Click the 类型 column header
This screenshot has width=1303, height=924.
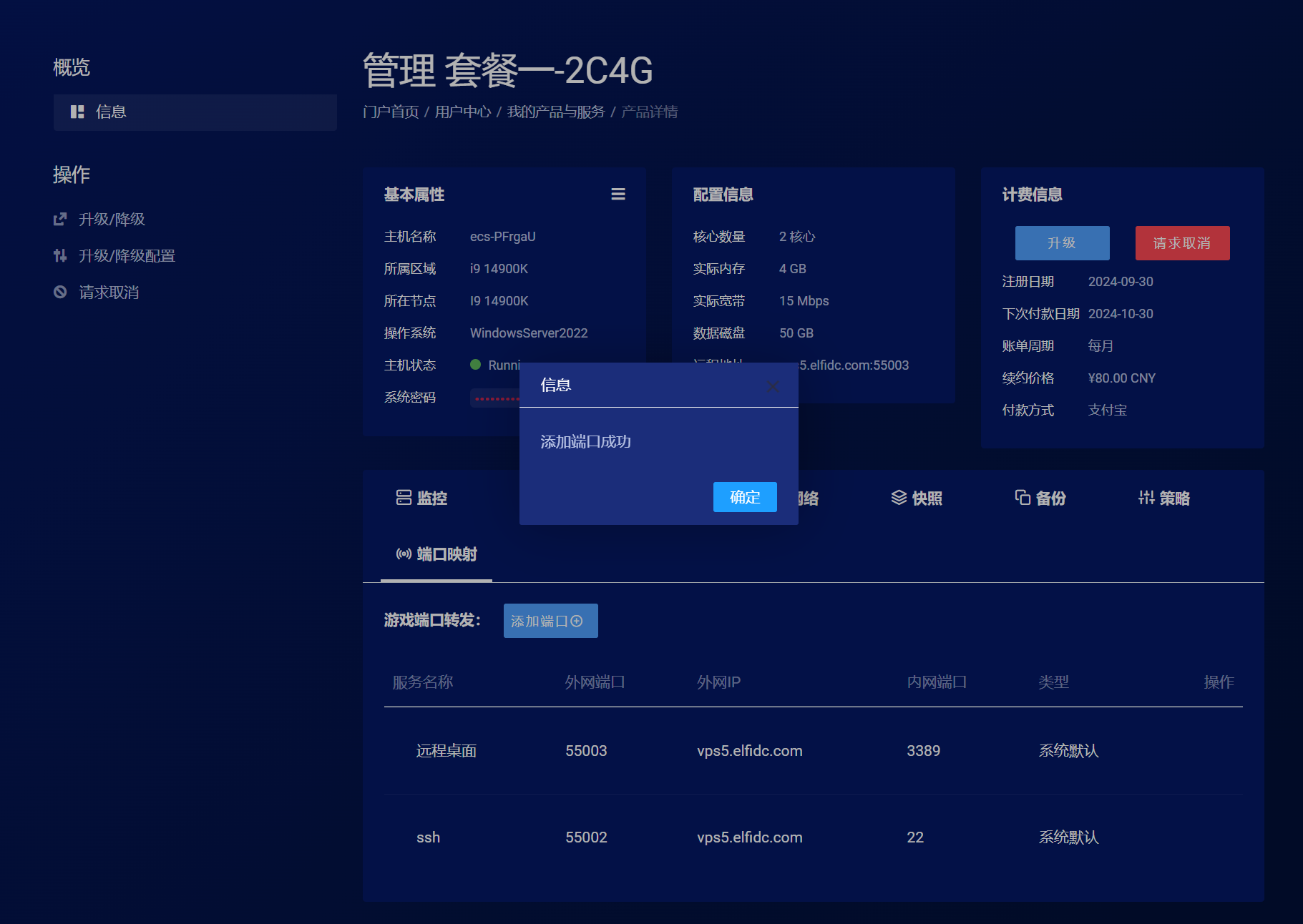(1053, 682)
